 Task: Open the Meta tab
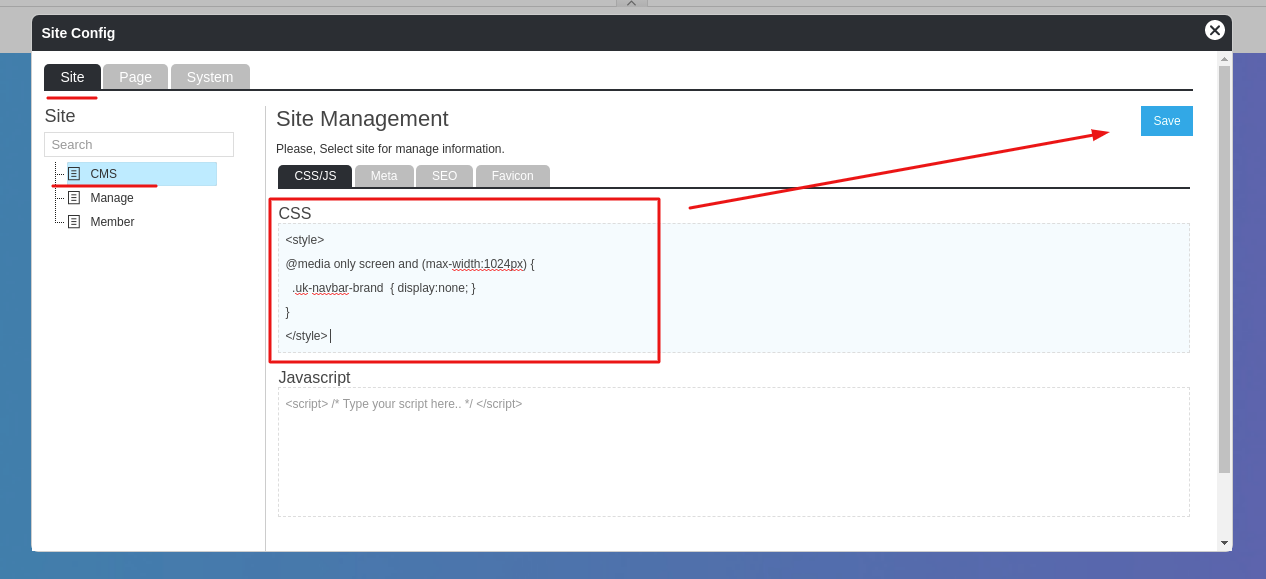tap(384, 176)
